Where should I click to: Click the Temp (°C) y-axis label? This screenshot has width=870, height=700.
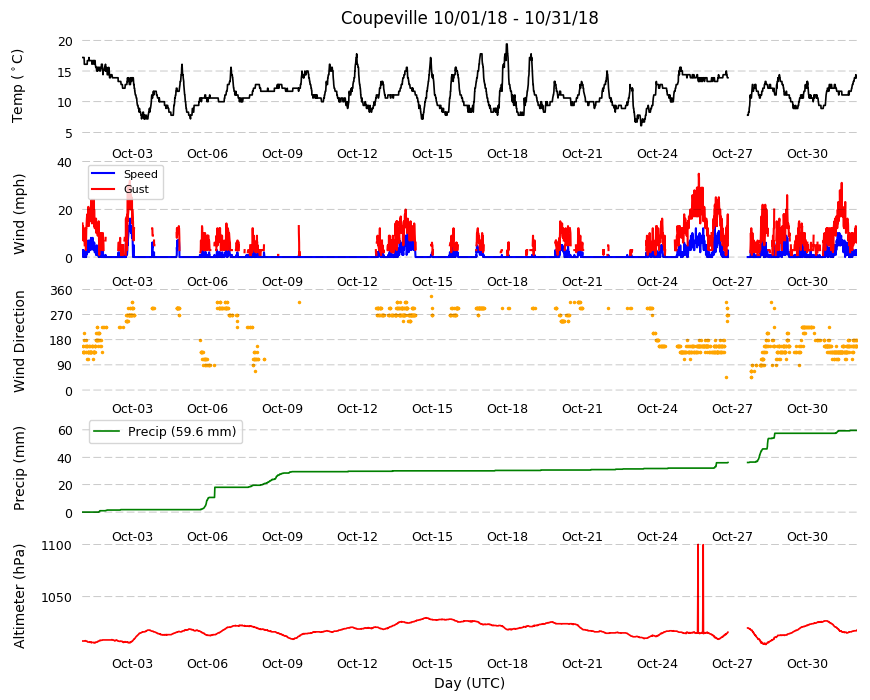(x=18, y=86)
